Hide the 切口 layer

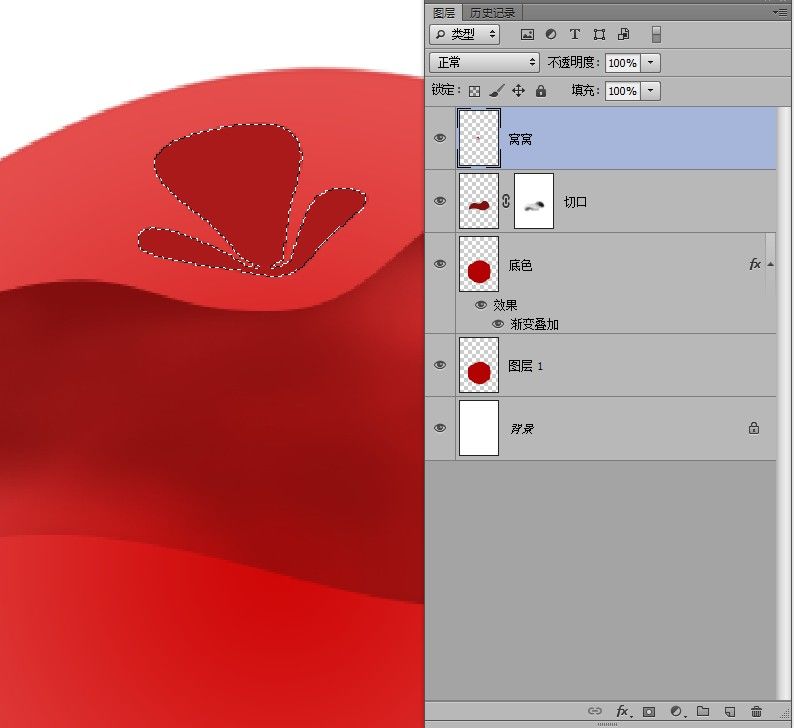440,201
